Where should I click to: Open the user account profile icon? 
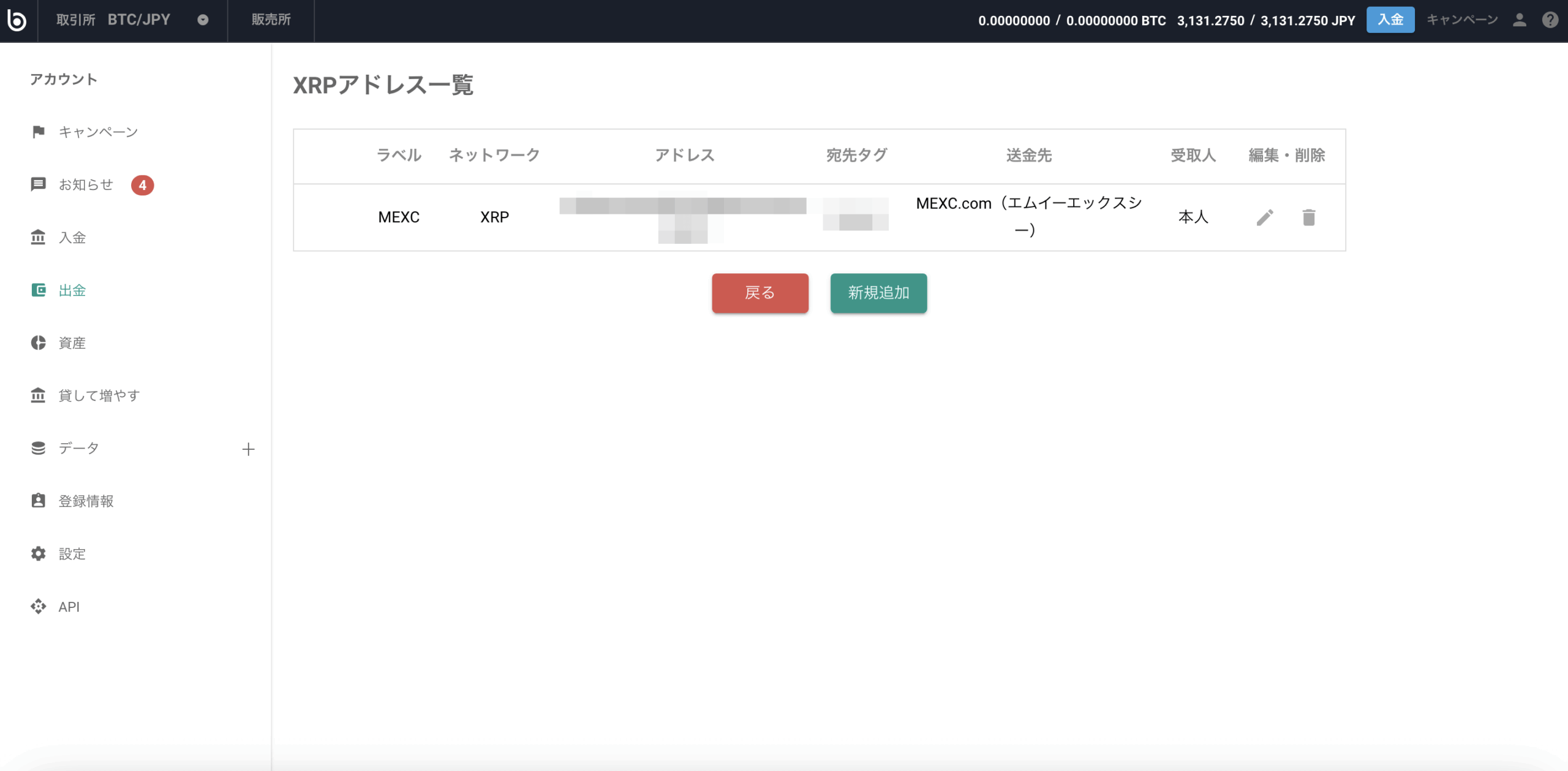(1520, 20)
